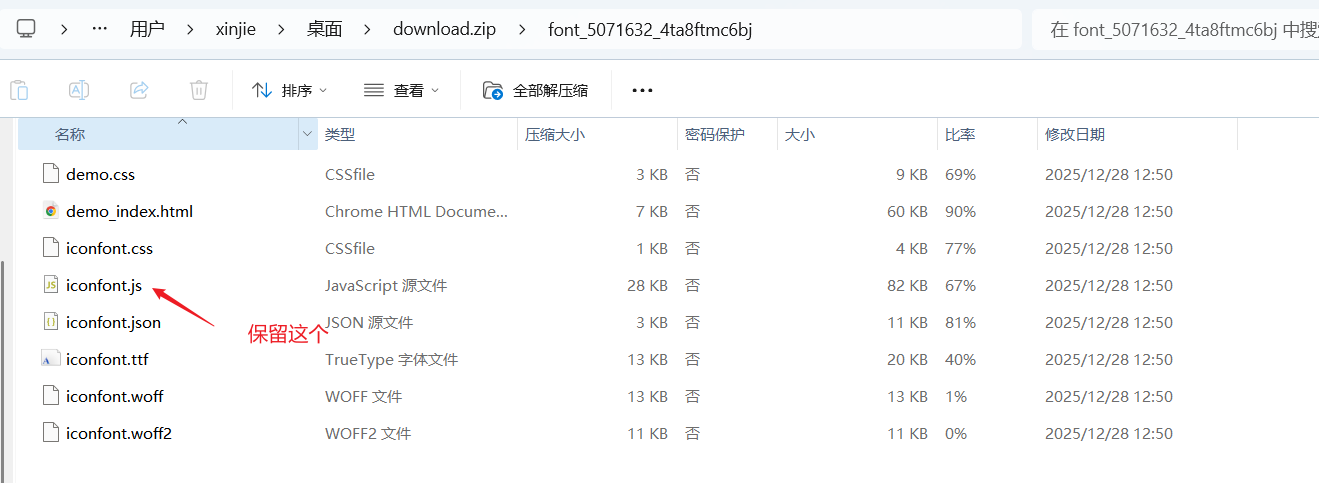Open the more options ellipsis in toolbar
The image size is (1319, 483).
click(642, 90)
